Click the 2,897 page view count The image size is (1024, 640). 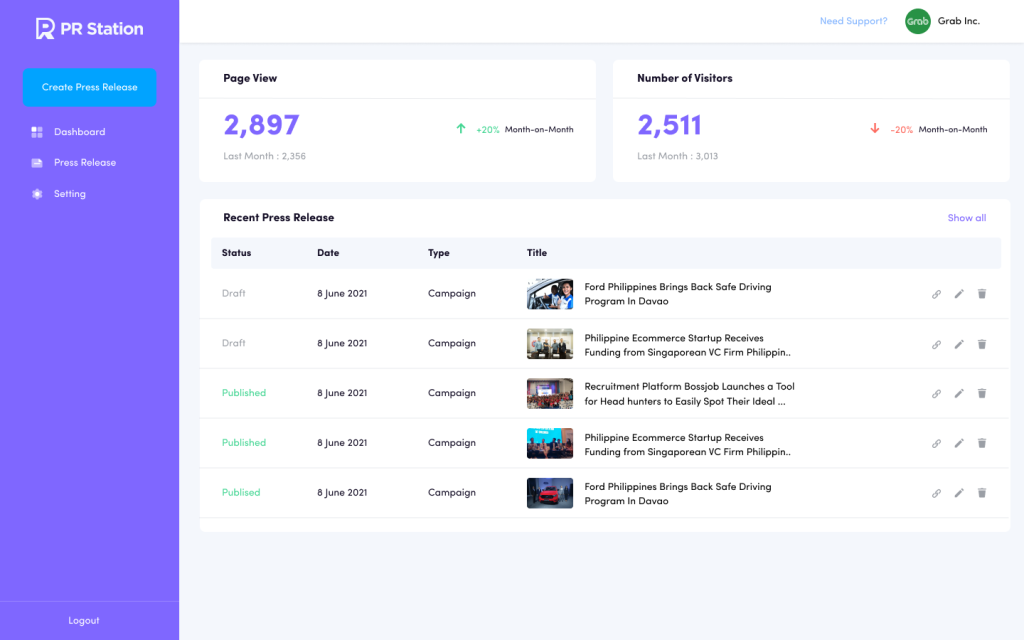(261, 125)
